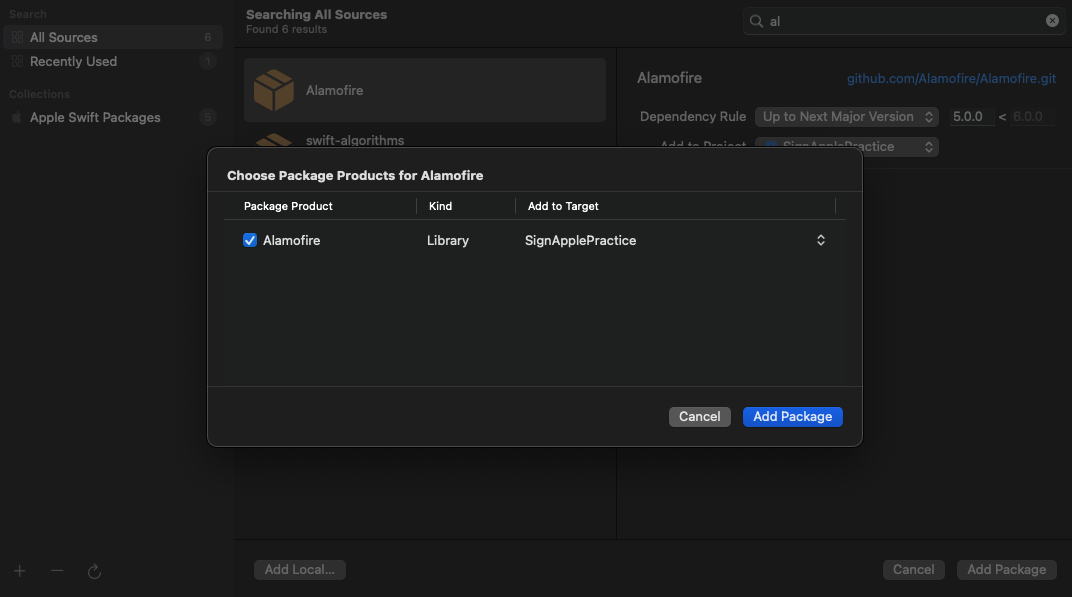
Task: Select Recently Used in the sidebar
Action: [x=113, y=62]
